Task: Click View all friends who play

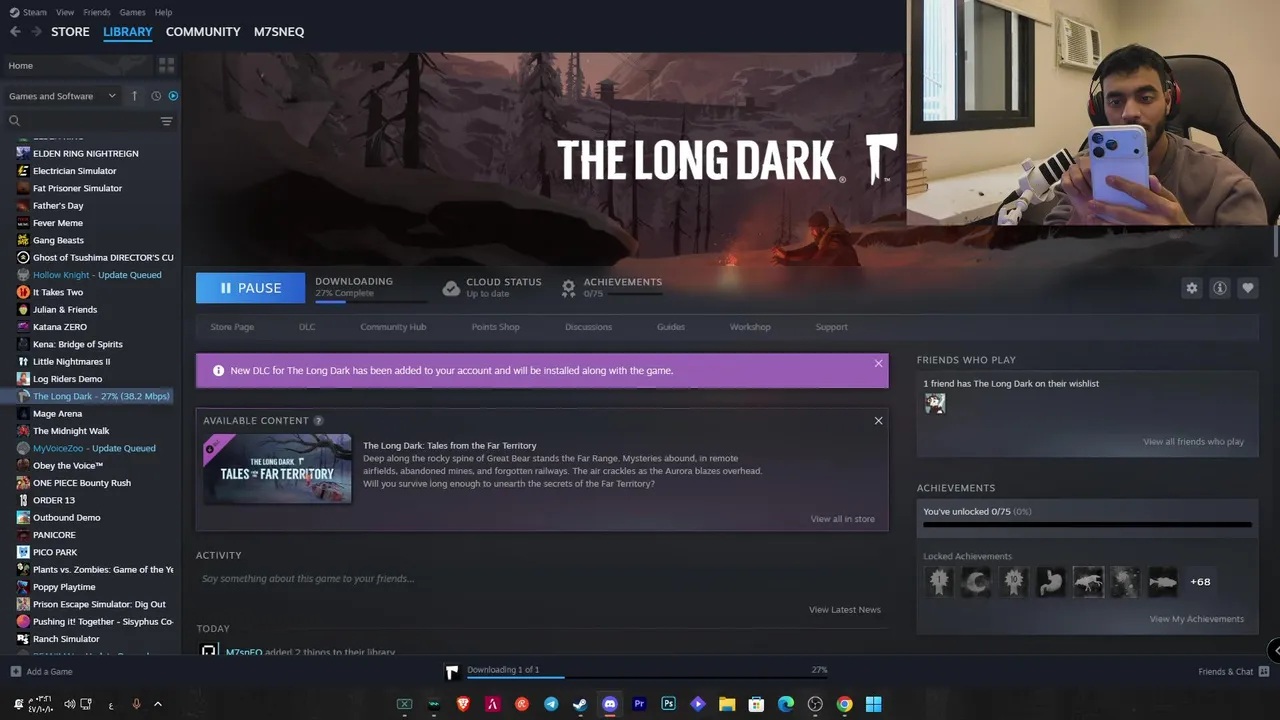Action: [1194, 442]
